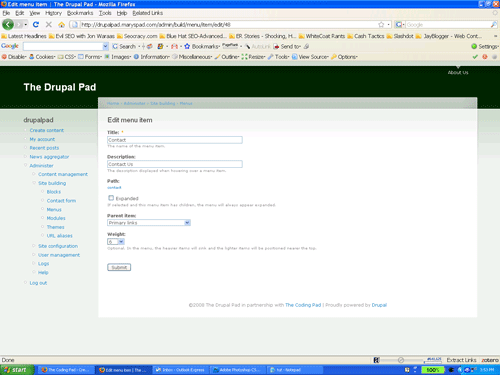This screenshot has width=500, height=375.
Task: Switch to Adobe Photoshop taskbar window
Action: point(238,370)
